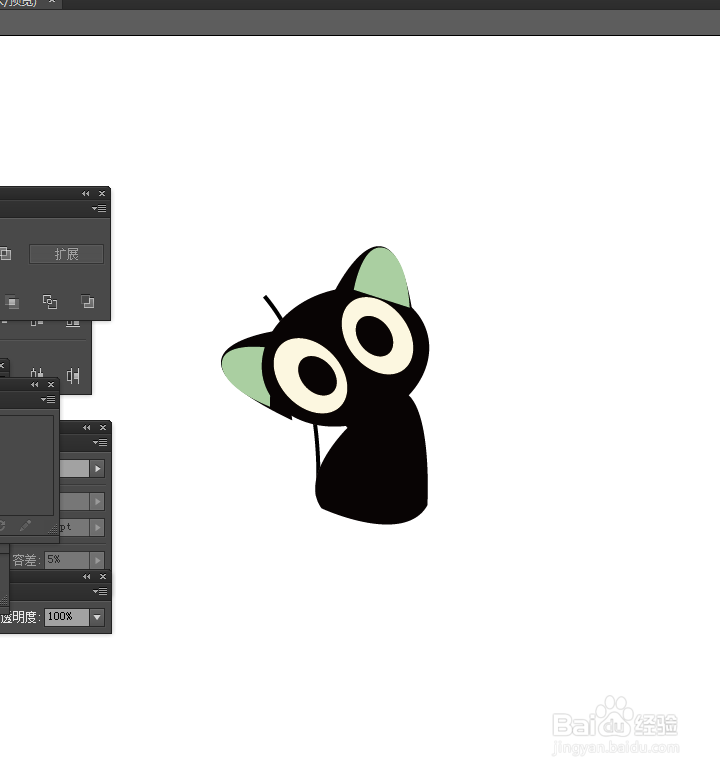Select the cat's black body shape
The height and width of the screenshot is (773, 720).
coord(382,468)
